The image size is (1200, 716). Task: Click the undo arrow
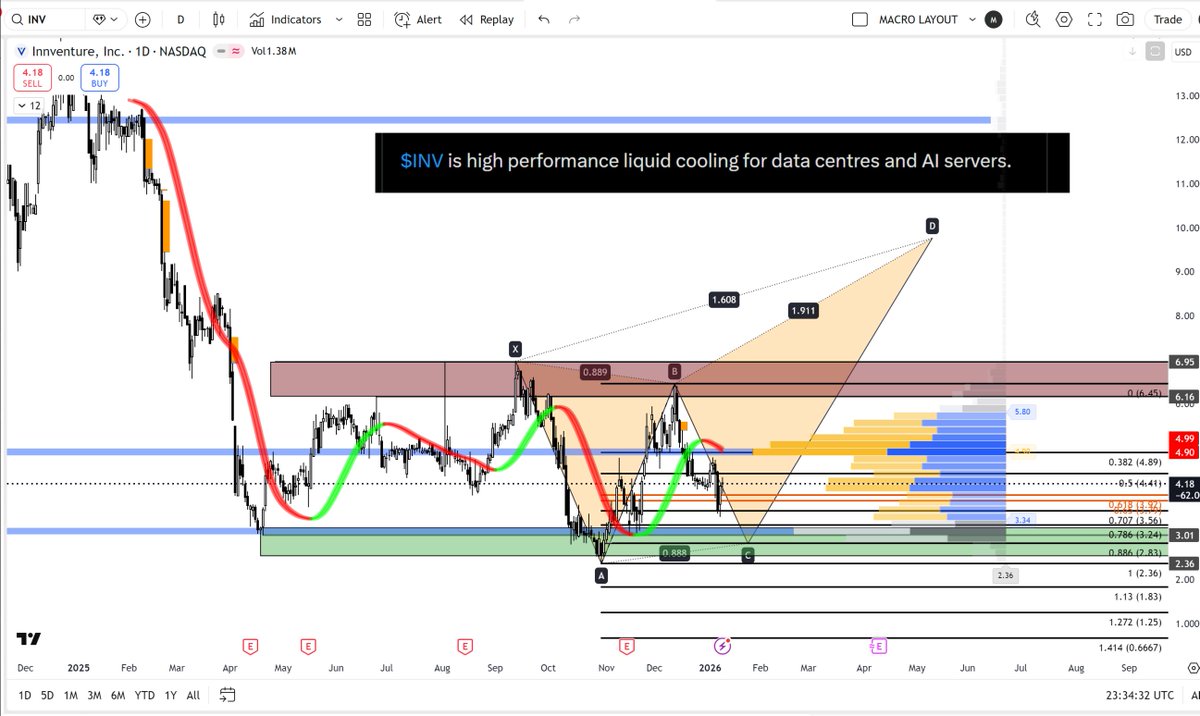pyautogui.click(x=544, y=19)
